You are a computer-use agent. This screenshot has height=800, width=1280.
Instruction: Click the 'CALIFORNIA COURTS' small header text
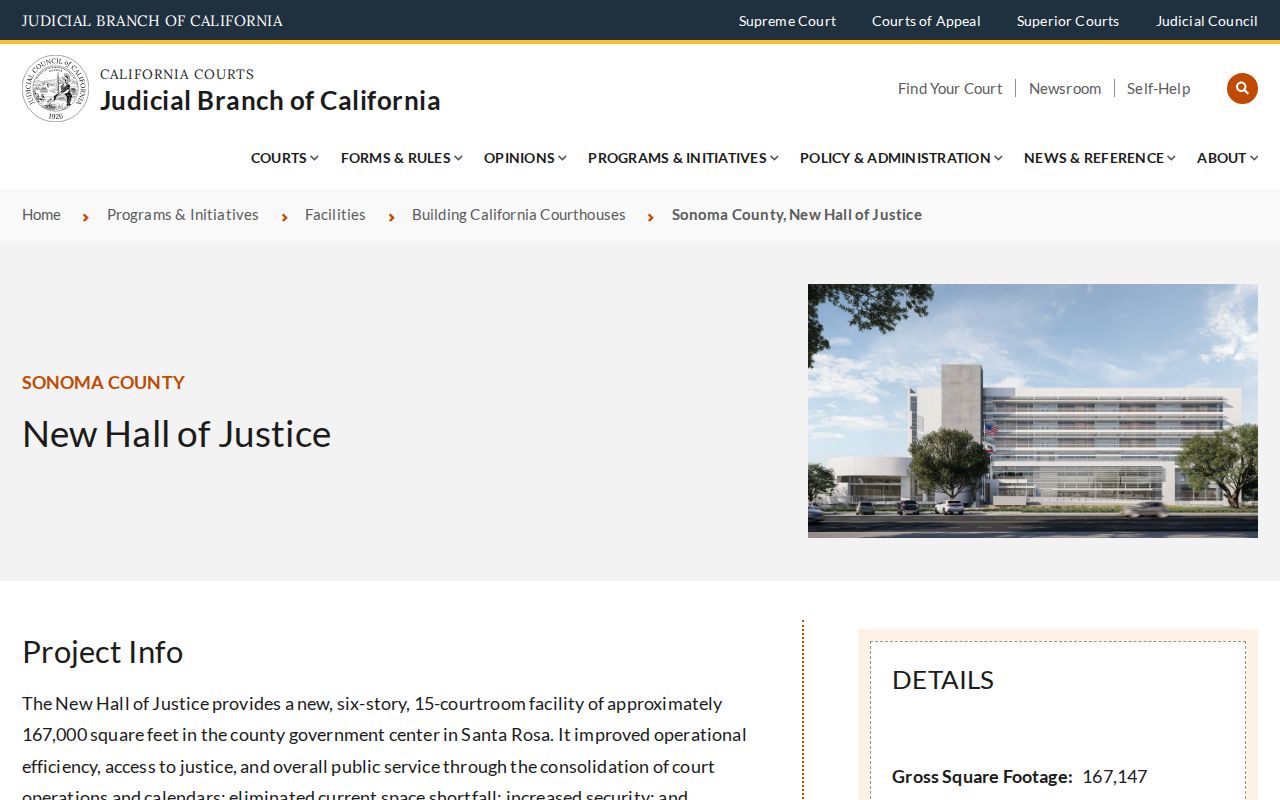tap(177, 74)
